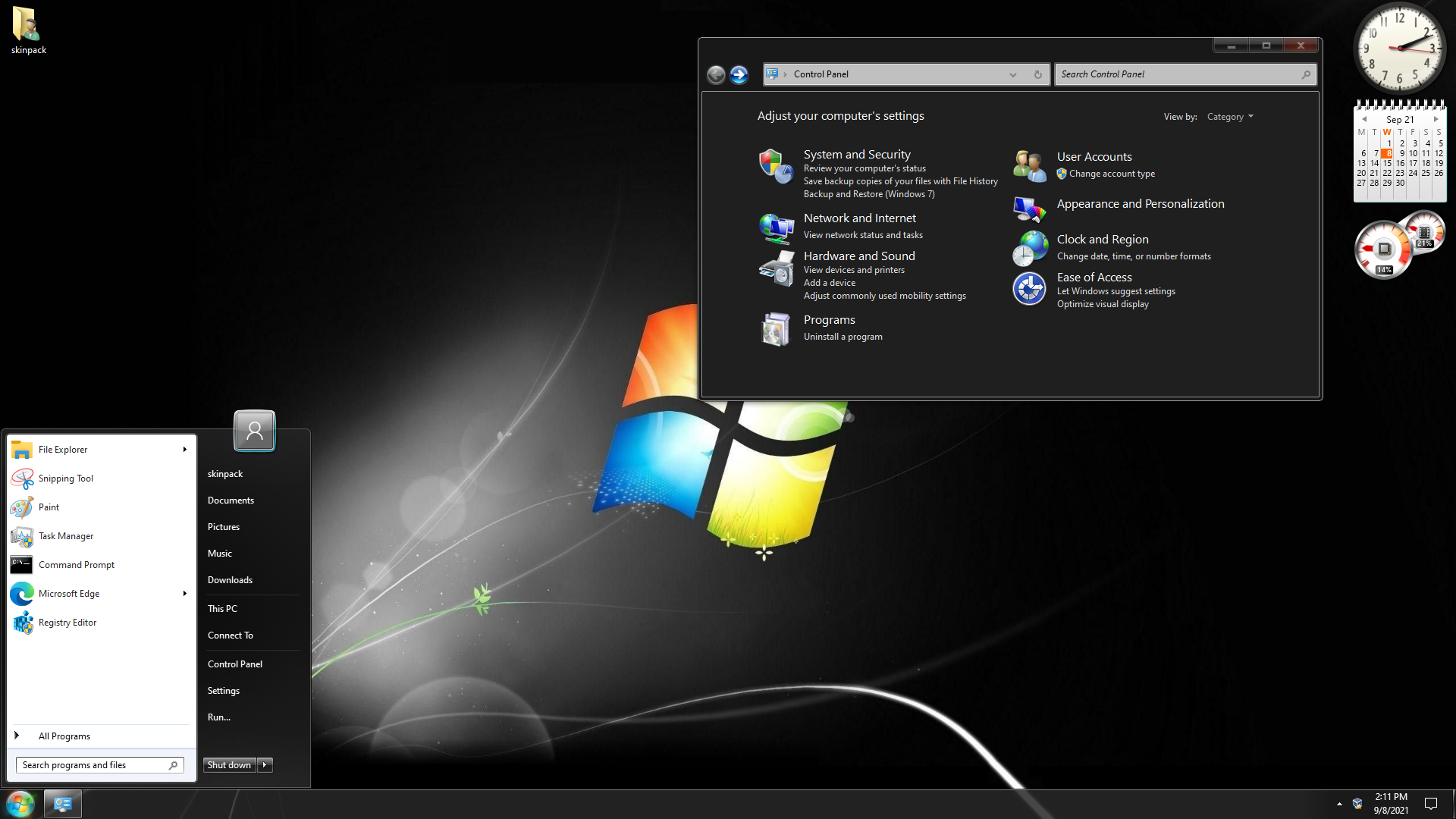The width and height of the screenshot is (1456, 819).
Task: Click the Ease of Access icon
Action: click(x=1029, y=289)
